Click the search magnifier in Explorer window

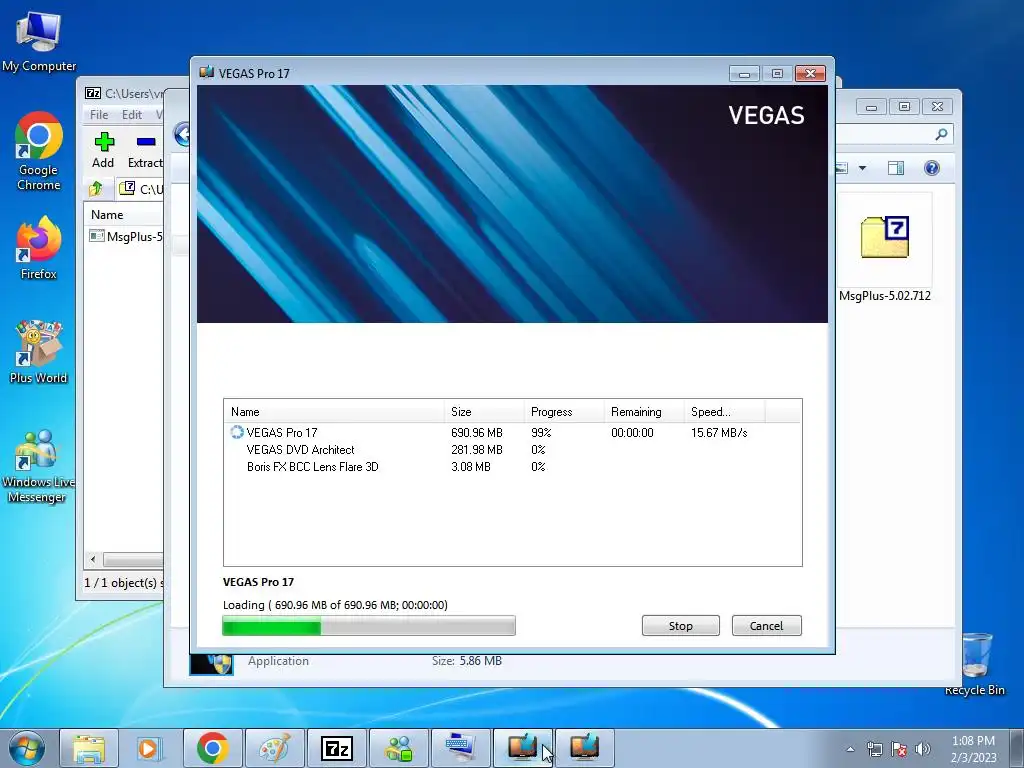(x=941, y=135)
